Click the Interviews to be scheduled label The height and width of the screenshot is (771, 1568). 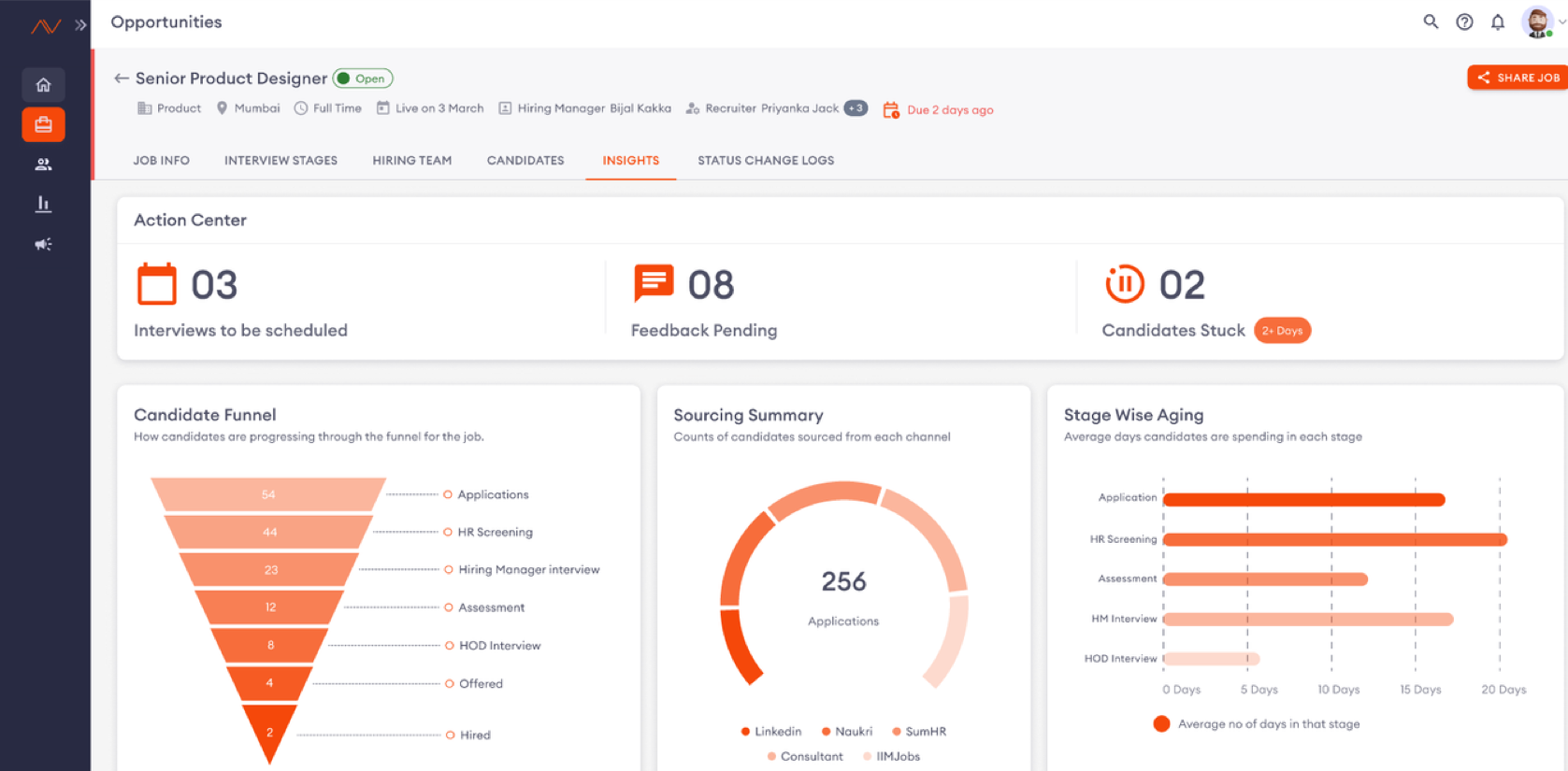click(240, 331)
